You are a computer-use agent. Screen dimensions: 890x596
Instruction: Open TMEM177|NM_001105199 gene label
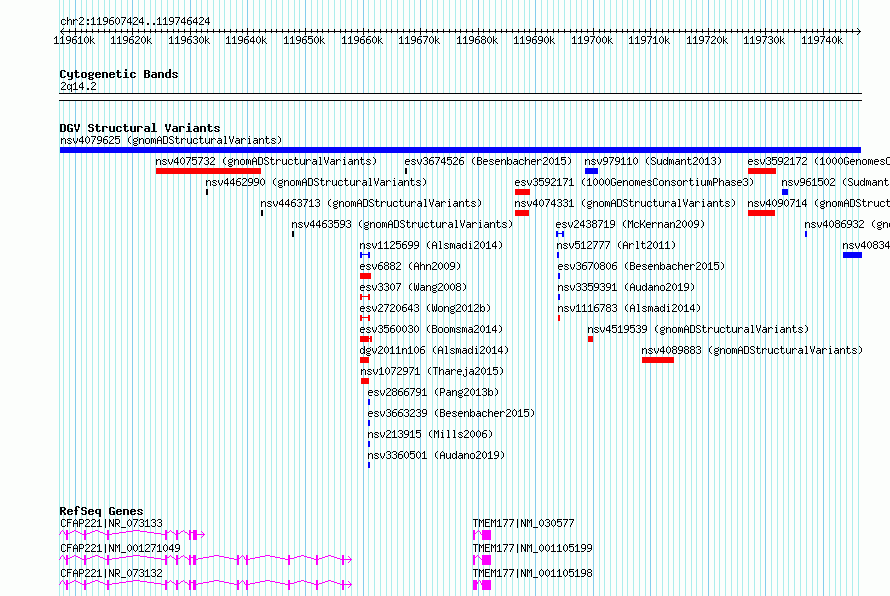(x=532, y=548)
